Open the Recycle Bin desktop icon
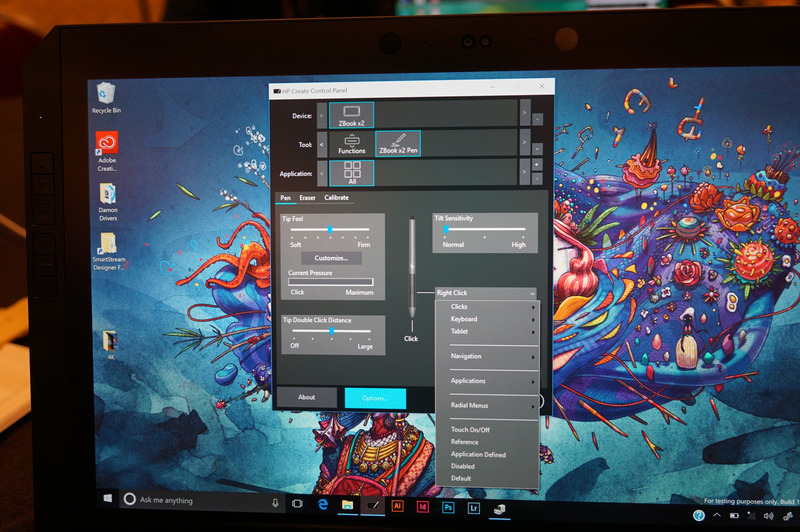Image resolution: width=800 pixels, height=532 pixels. point(106,97)
